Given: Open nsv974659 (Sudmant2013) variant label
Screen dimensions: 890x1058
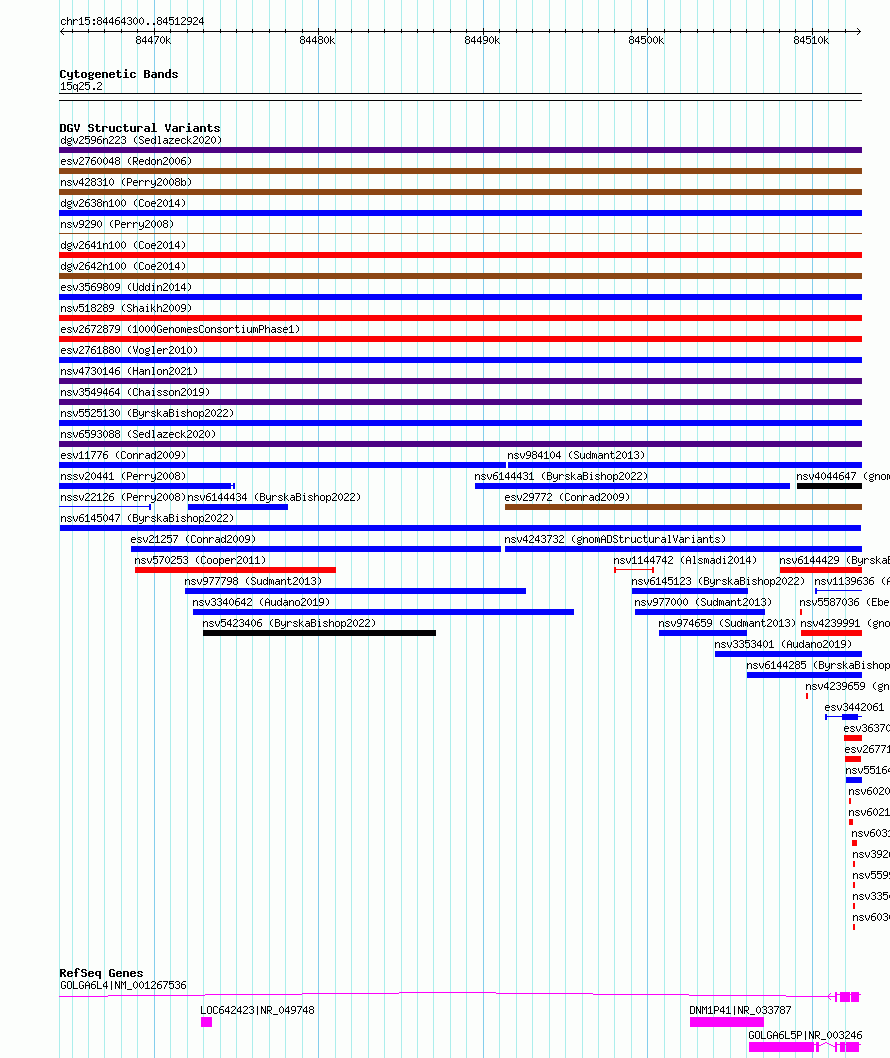Looking at the screenshot, I should (727, 623).
